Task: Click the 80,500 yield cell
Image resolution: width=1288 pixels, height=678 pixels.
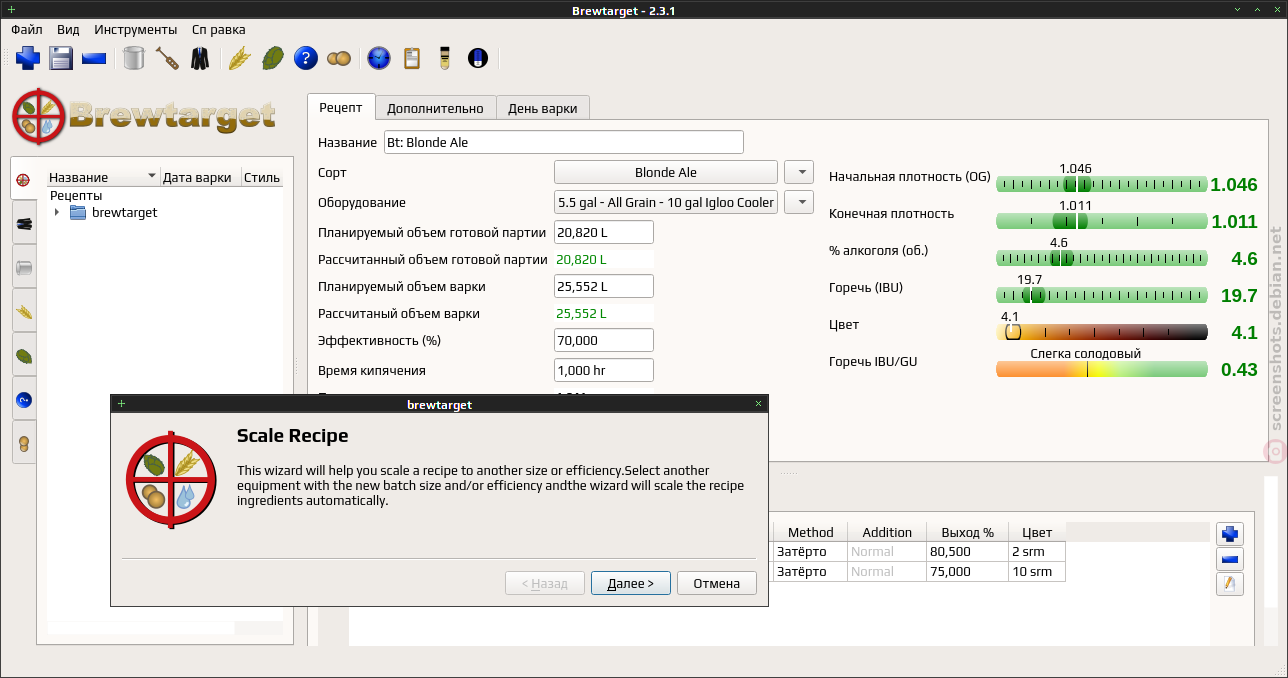Action: coord(967,551)
